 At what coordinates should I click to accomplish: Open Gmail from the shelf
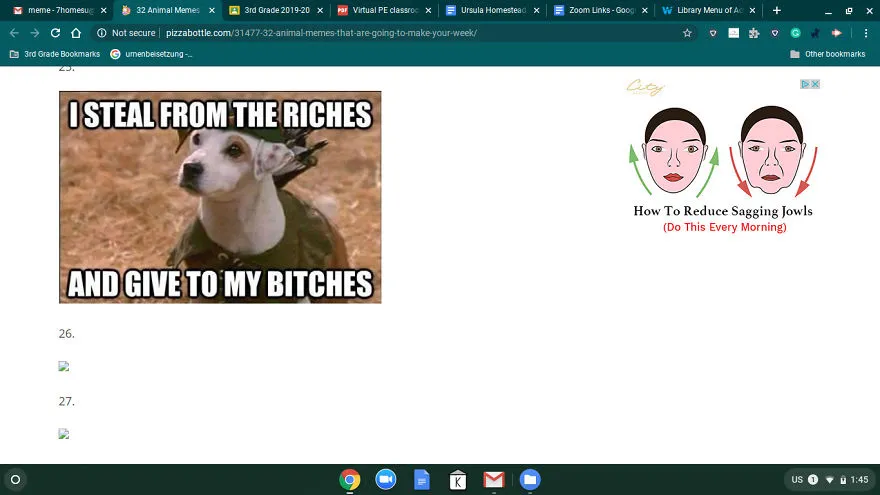(x=494, y=479)
